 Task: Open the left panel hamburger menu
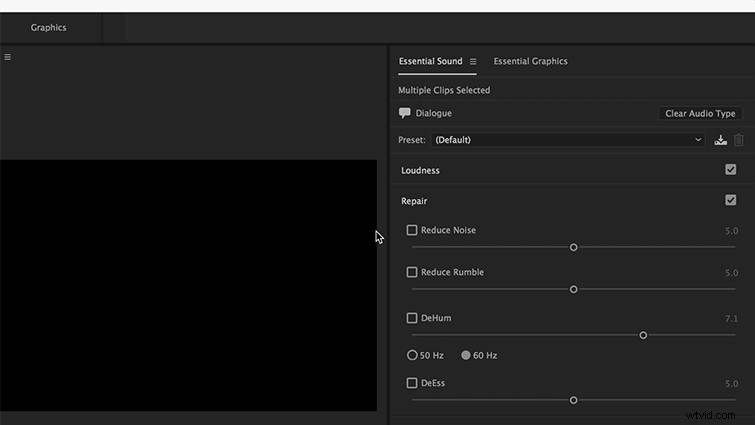(8, 57)
